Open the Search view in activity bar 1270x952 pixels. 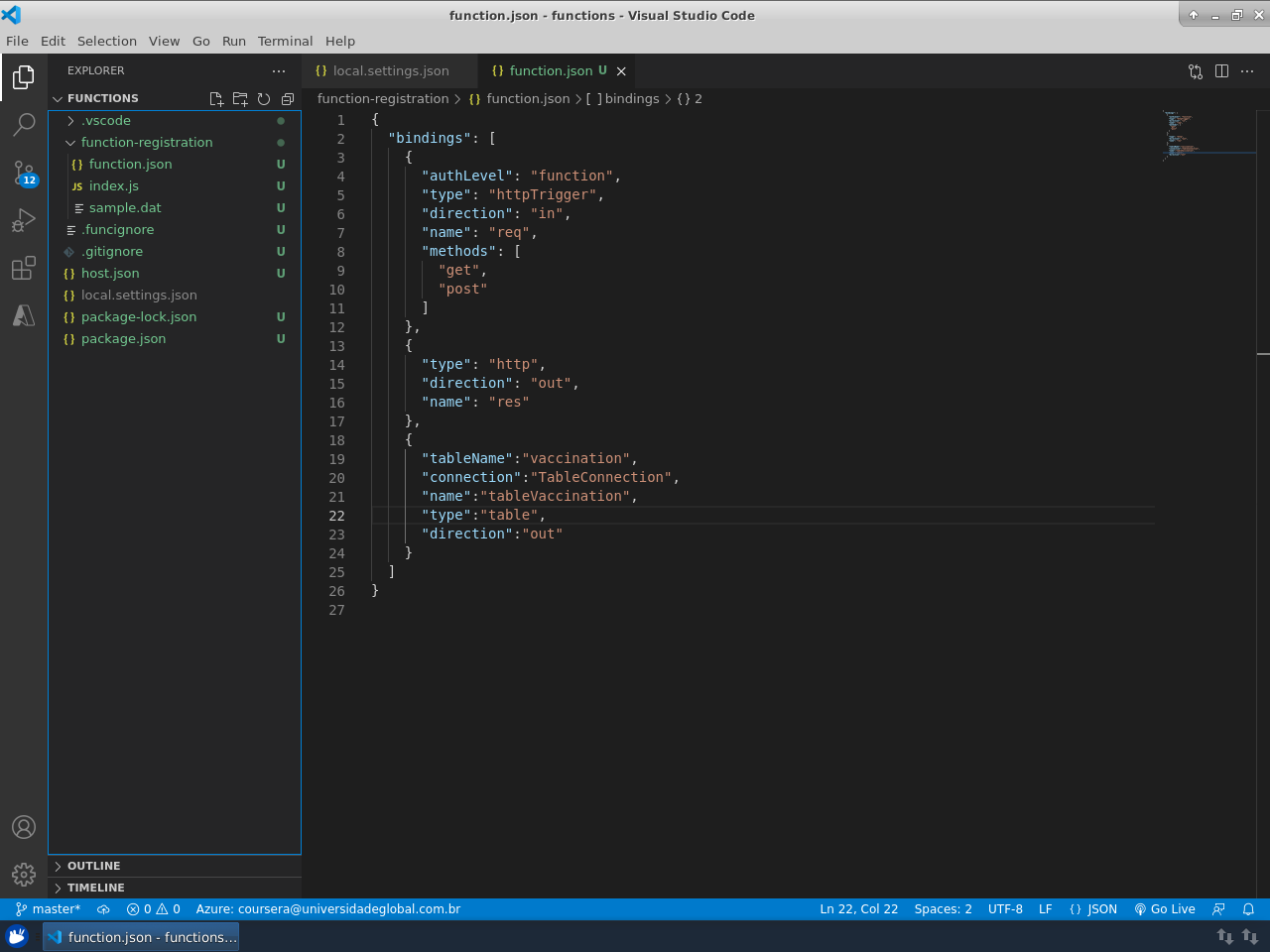coord(24,125)
